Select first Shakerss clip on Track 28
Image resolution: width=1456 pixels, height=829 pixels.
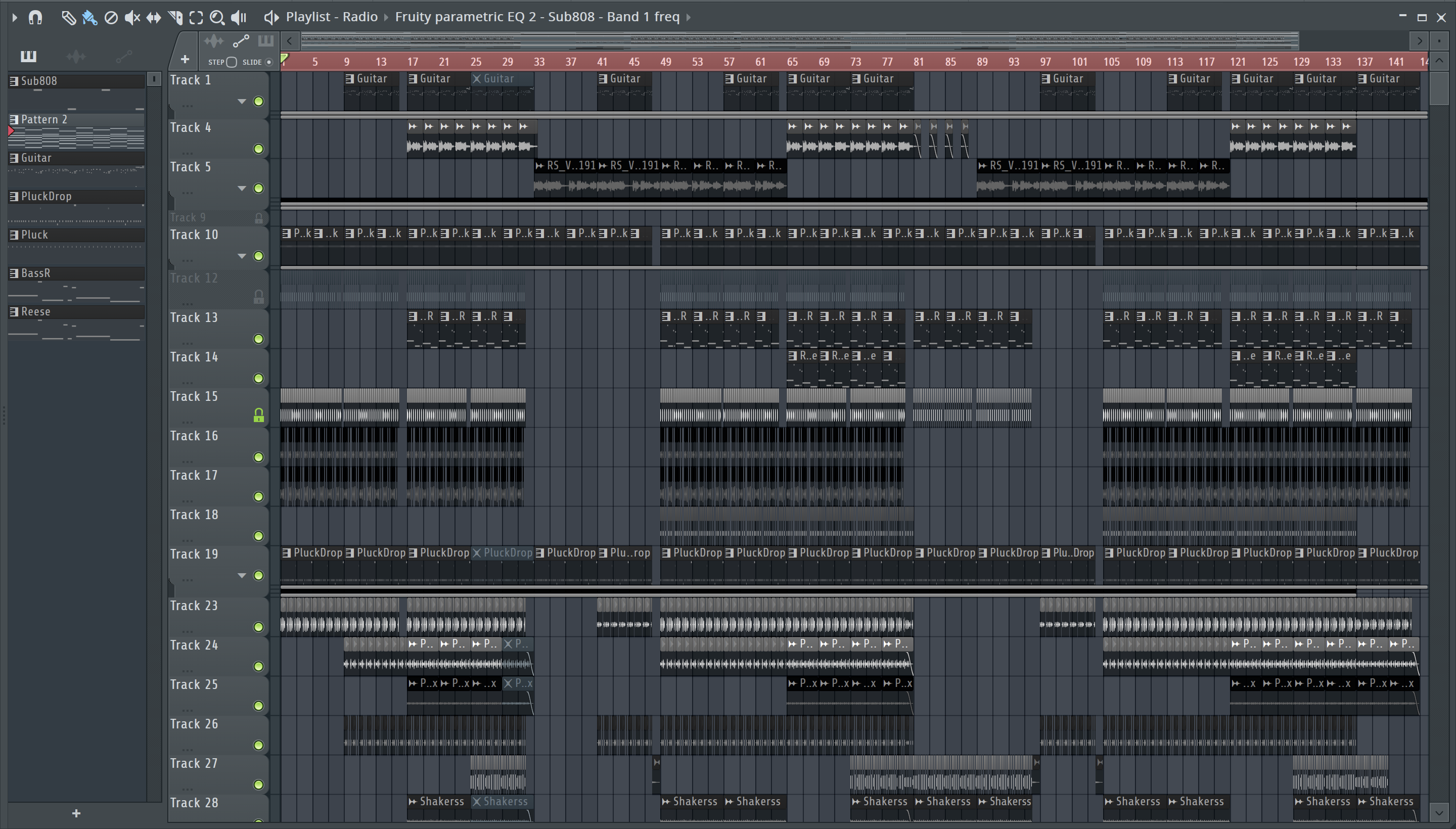[438, 808]
